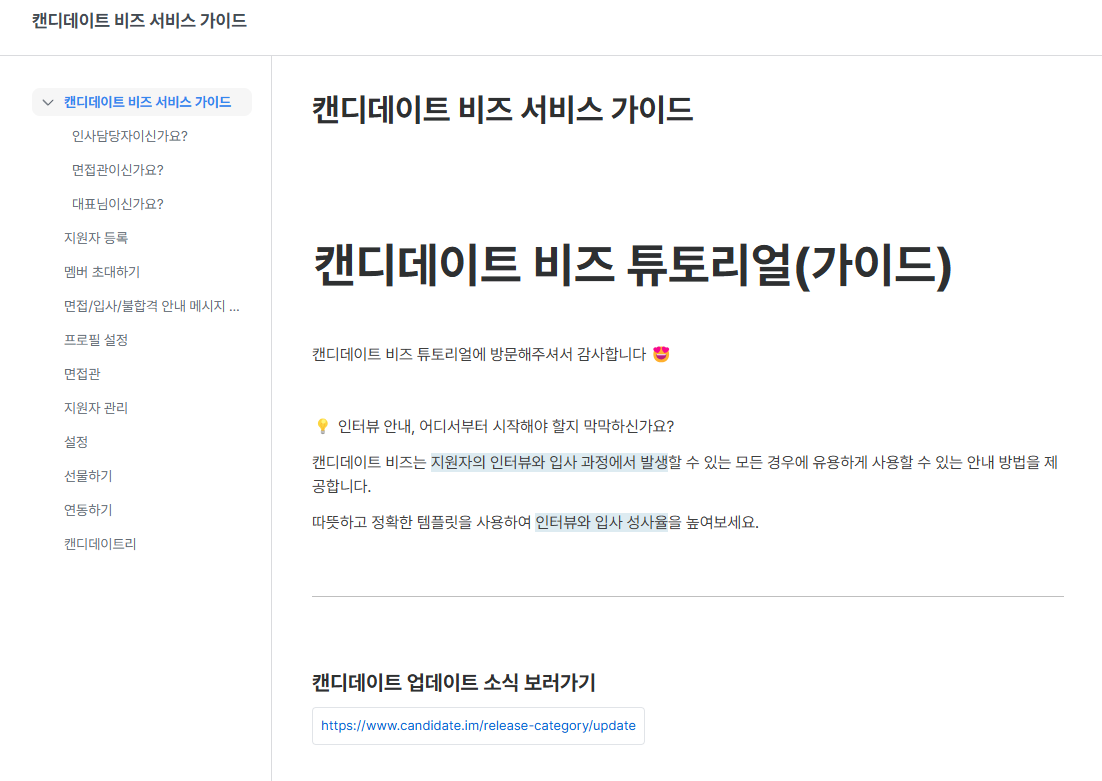The image size is (1102, 781).
Task: Collapse the 캔디데이트 비즈 서비스 가이드 chevron
Action: click(48, 103)
